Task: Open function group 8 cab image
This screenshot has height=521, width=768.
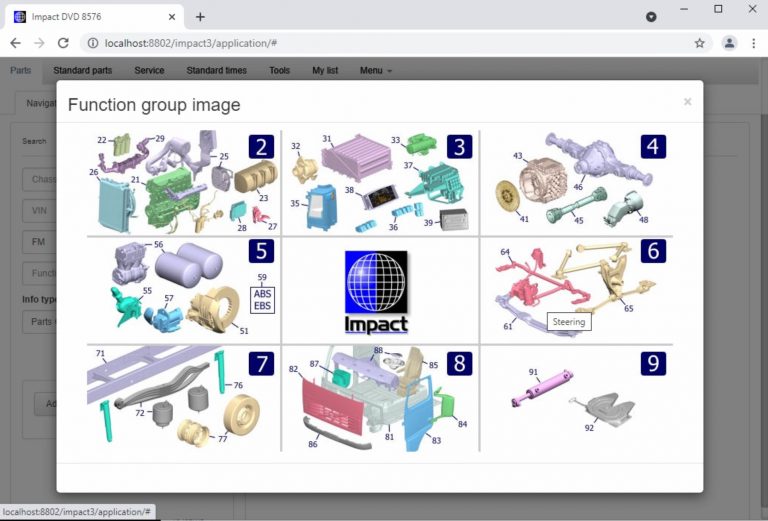Action: click(x=379, y=398)
